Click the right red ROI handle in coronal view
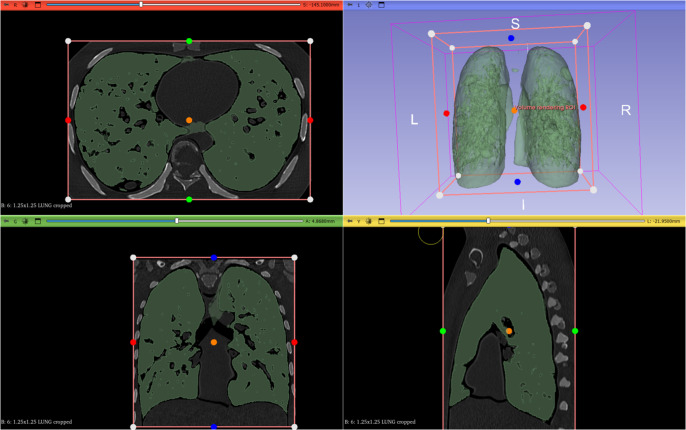 [294, 342]
